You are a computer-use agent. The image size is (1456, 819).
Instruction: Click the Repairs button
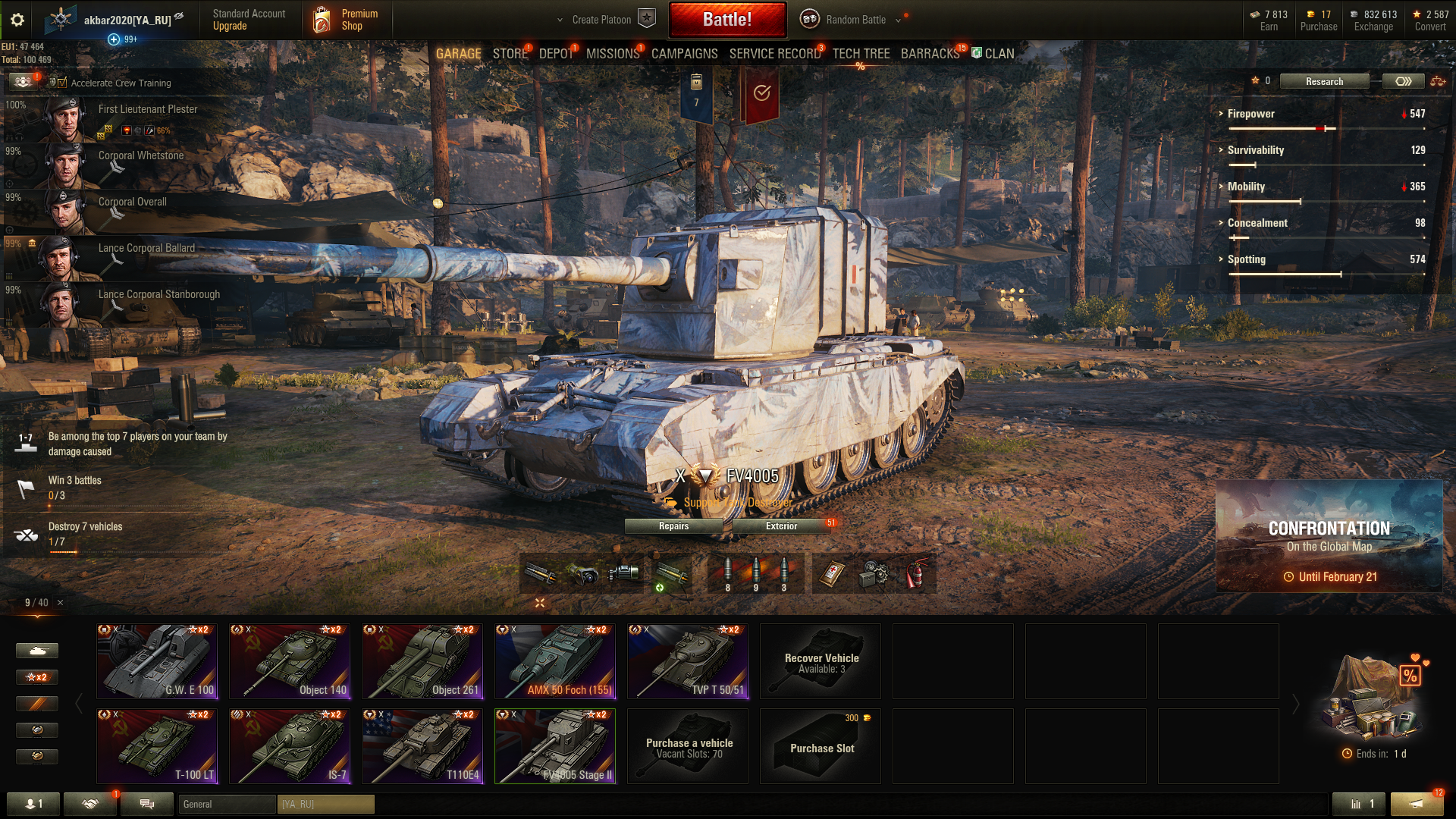(x=673, y=526)
